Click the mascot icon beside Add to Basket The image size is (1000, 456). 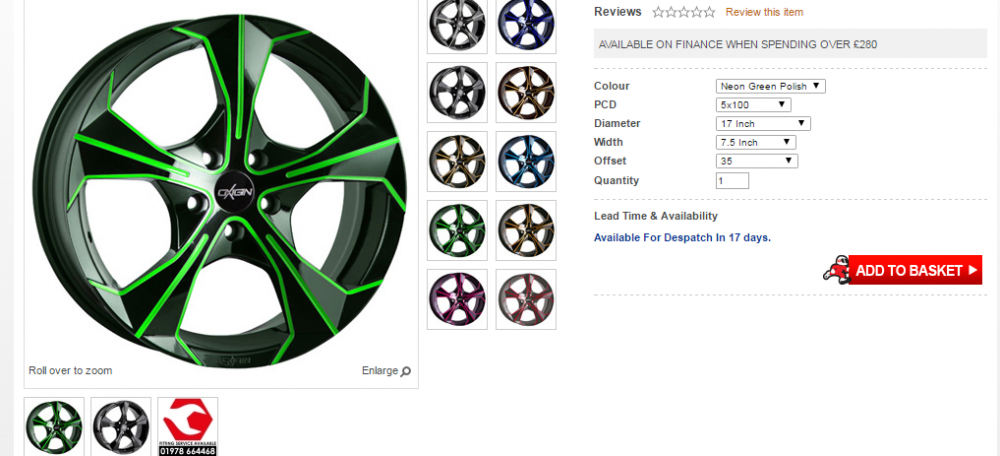[835, 270]
